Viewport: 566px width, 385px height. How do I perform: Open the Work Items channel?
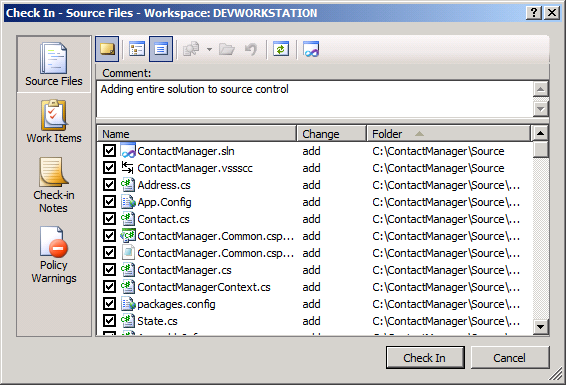(x=54, y=122)
